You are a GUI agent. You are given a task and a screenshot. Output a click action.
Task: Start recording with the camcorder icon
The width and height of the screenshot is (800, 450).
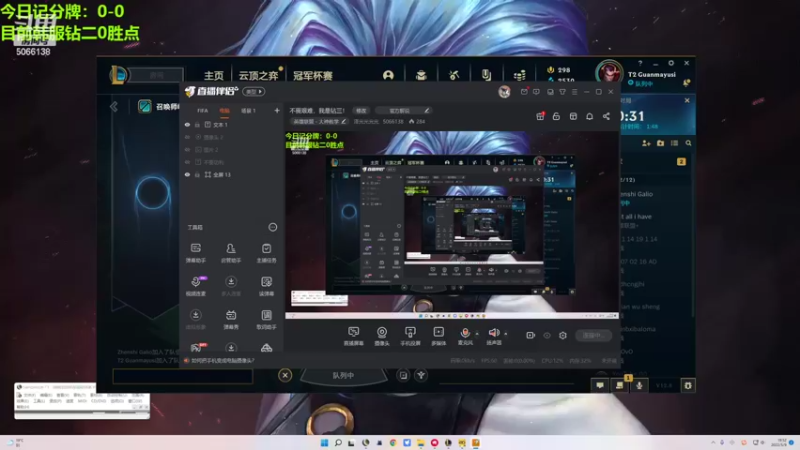point(531,335)
